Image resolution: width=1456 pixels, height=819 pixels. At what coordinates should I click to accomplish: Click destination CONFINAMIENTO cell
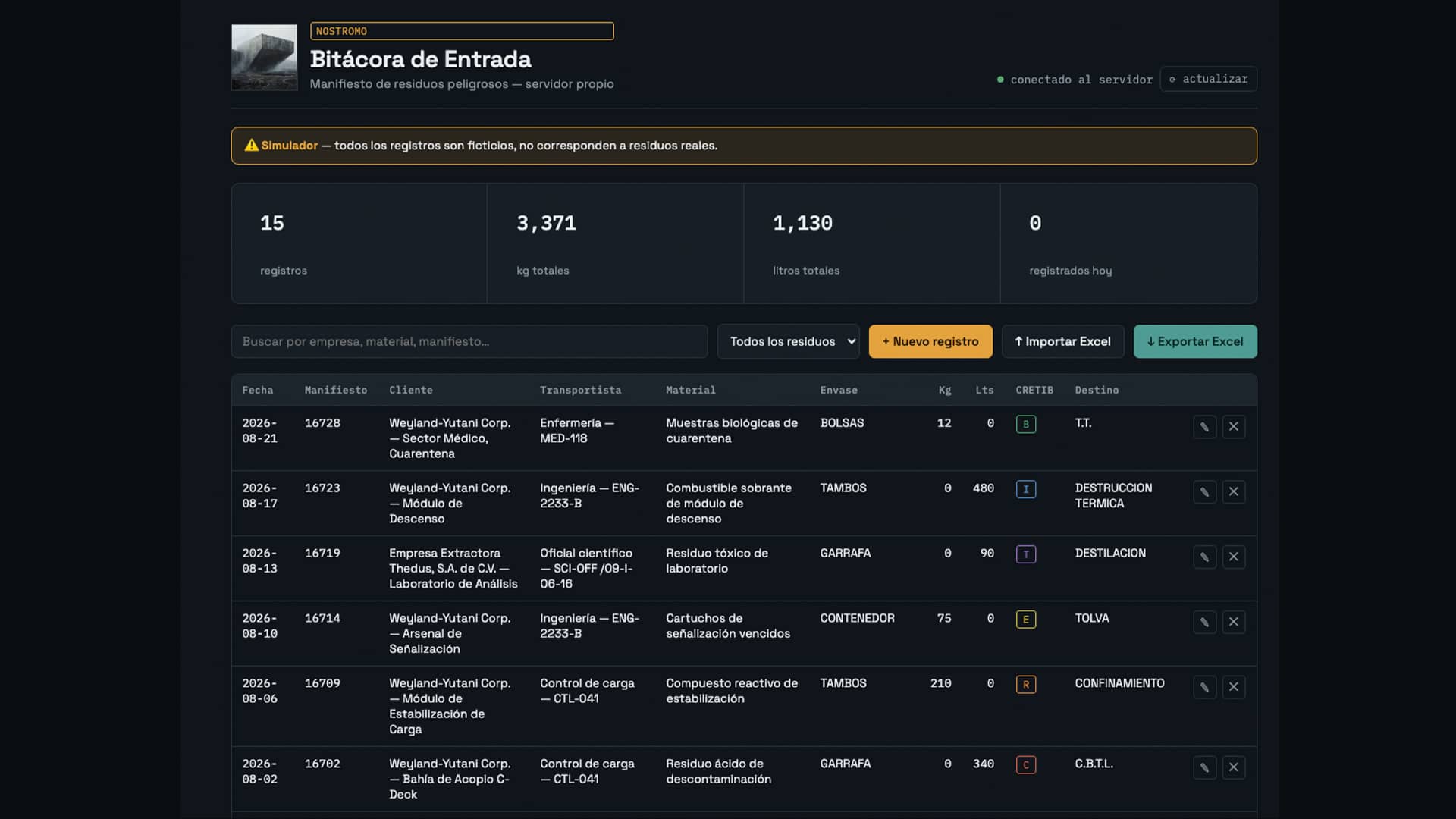pyautogui.click(x=1119, y=684)
